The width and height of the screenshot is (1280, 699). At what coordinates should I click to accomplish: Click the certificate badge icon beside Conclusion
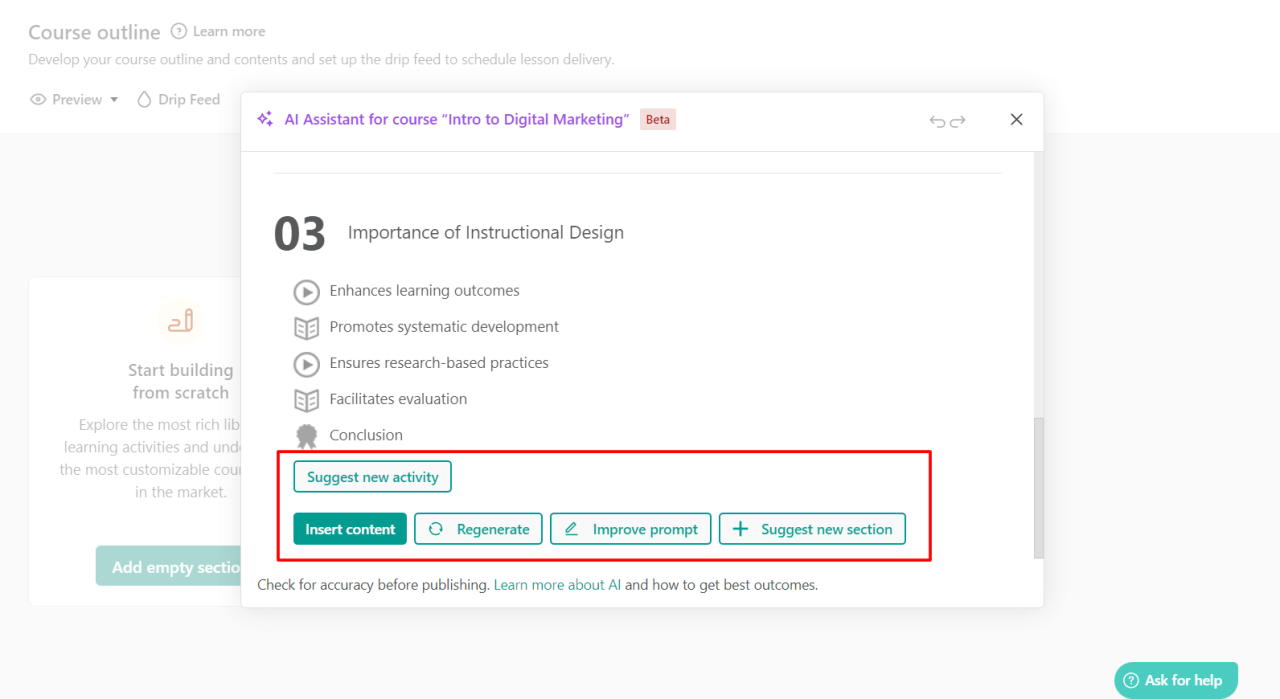point(306,436)
